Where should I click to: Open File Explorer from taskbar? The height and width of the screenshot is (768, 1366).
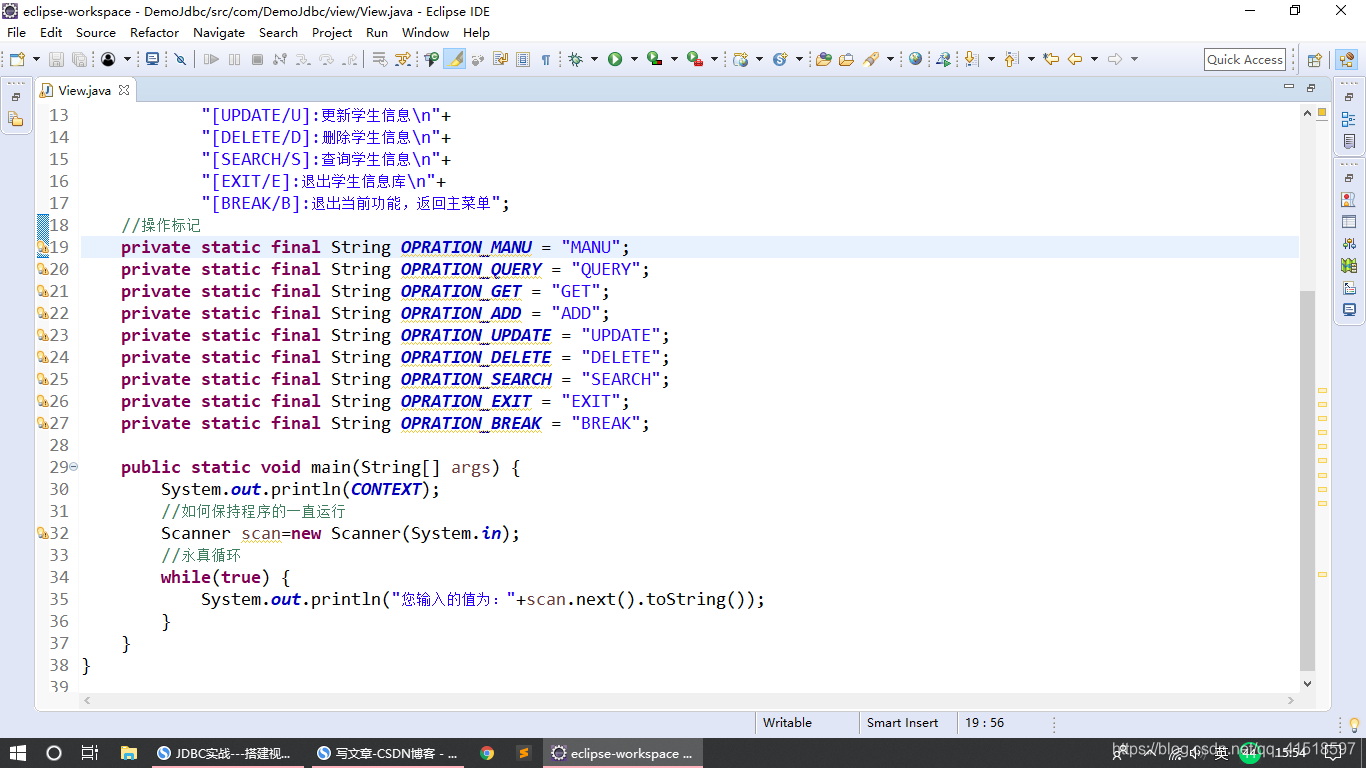pyautogui.click(x=128, y=753)
